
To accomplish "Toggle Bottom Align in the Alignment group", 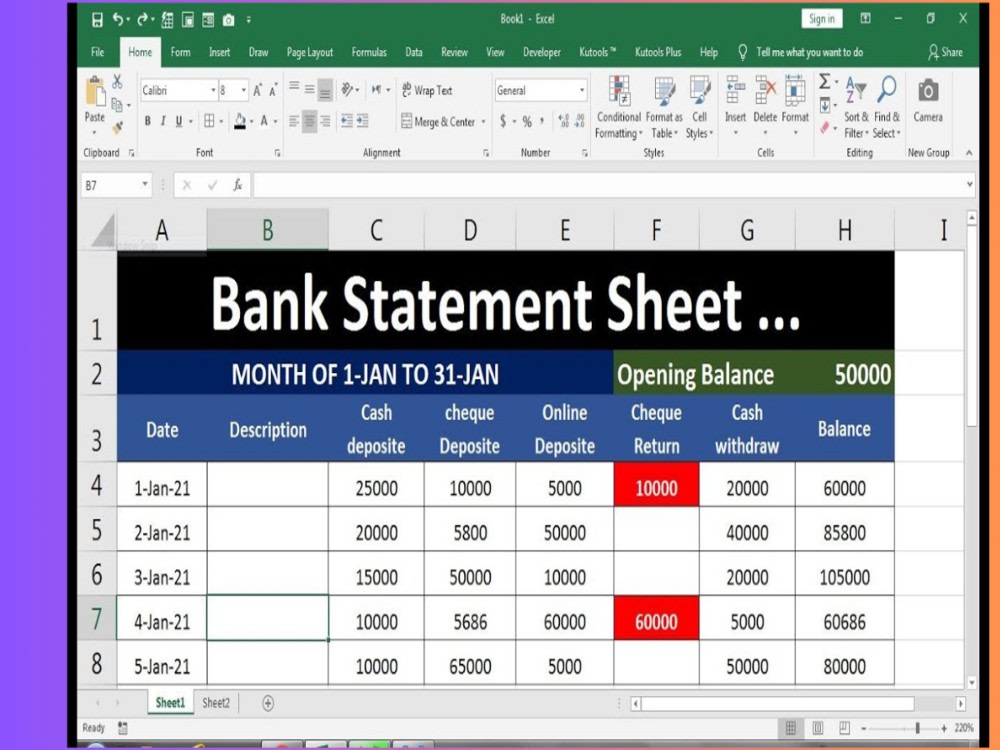I will [325, 90].
